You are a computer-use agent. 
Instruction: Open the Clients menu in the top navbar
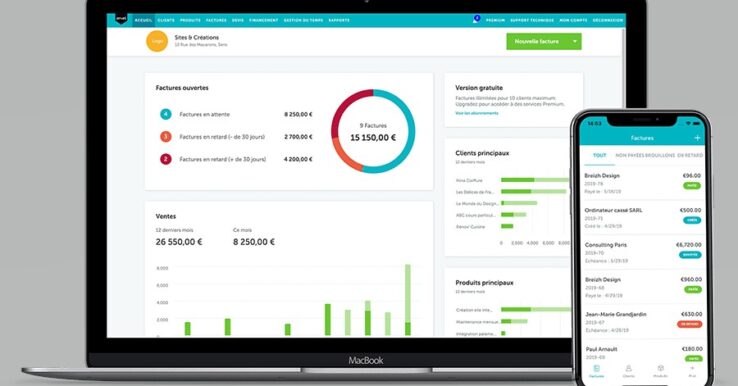click(166, 20)
